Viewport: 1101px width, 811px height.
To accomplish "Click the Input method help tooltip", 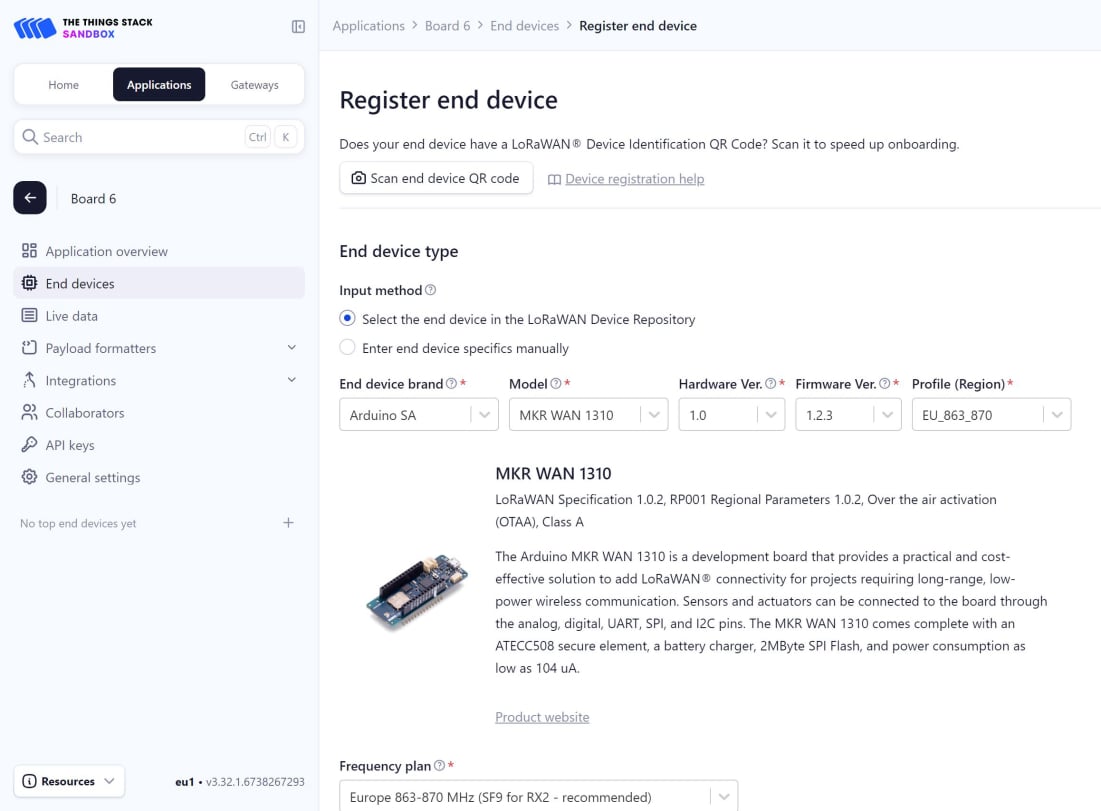I will click(x=430, y=289).
